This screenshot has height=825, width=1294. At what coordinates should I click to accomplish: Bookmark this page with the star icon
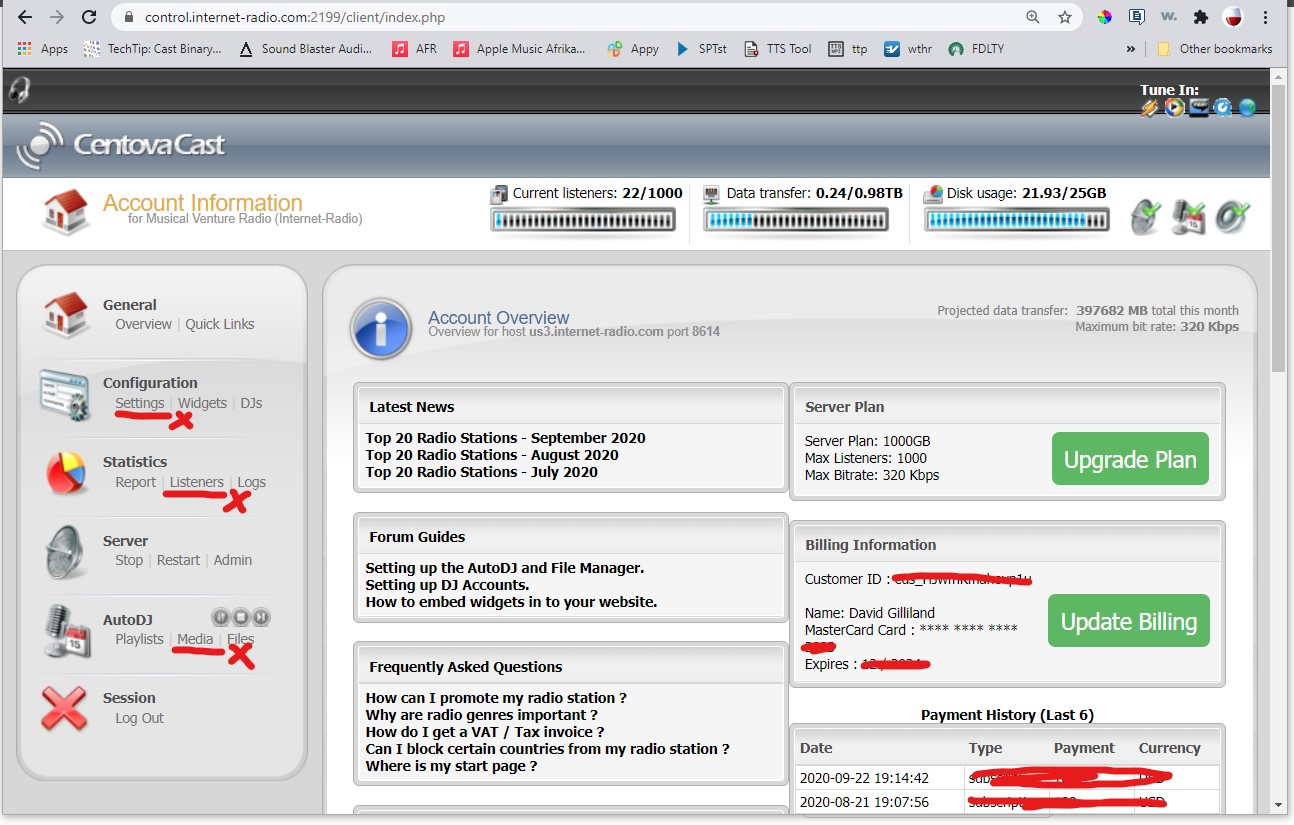(1065, 17)
